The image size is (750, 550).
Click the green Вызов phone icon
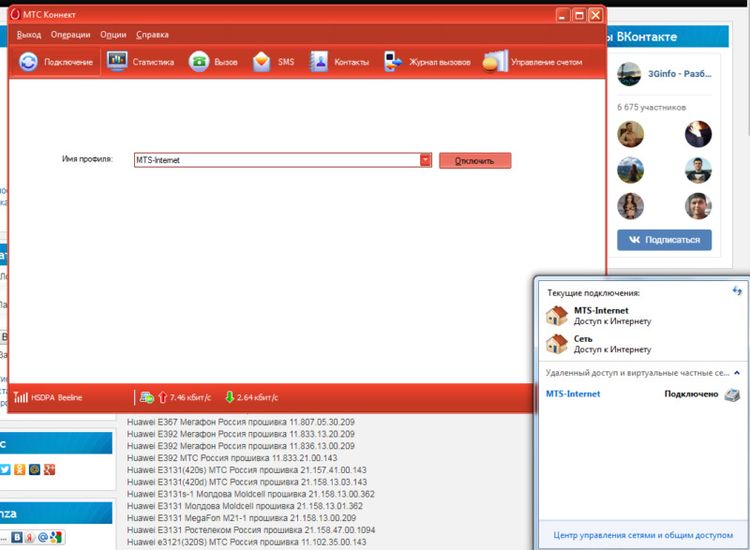[x=199, y=62]
